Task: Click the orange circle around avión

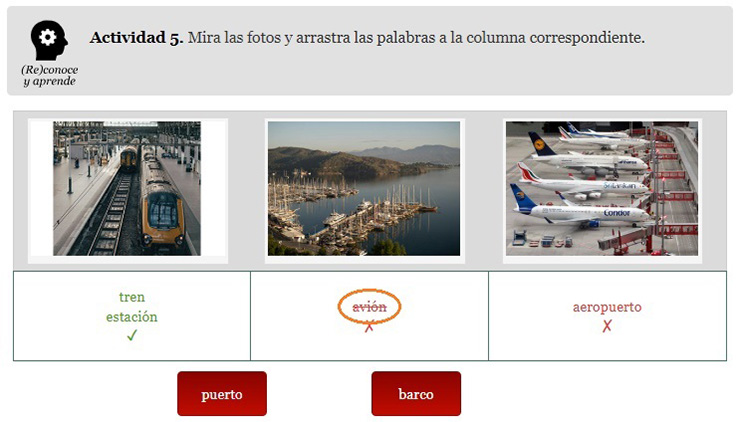Action: [369, 306]
